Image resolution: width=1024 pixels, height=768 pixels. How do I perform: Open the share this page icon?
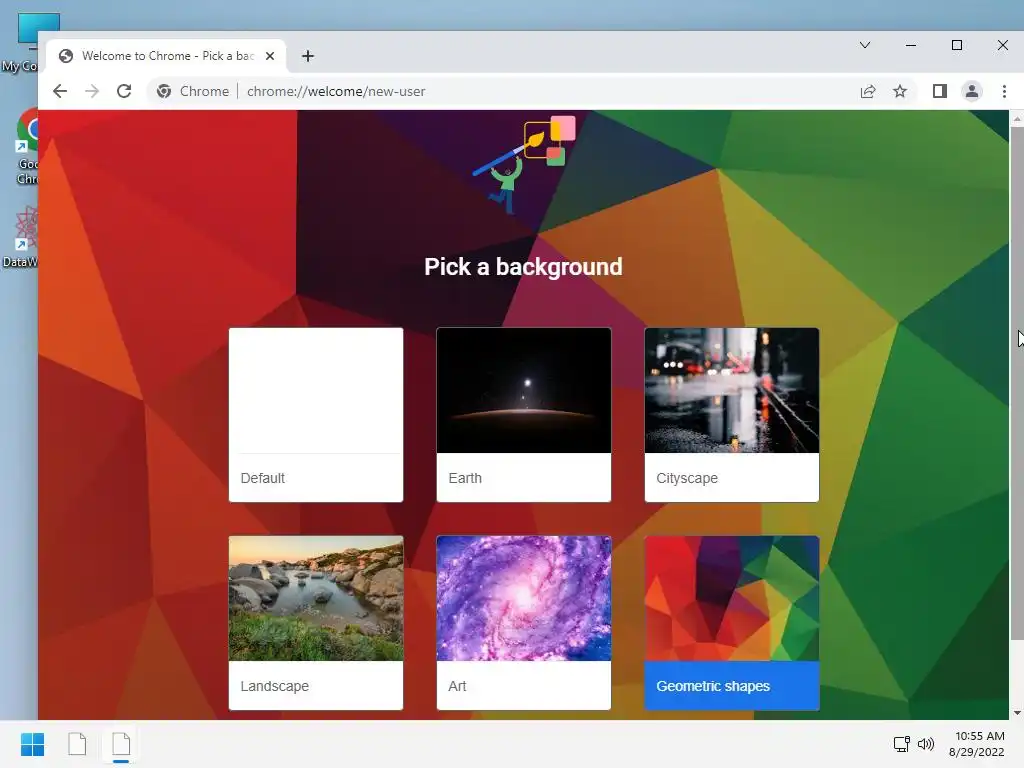[868, 91]
